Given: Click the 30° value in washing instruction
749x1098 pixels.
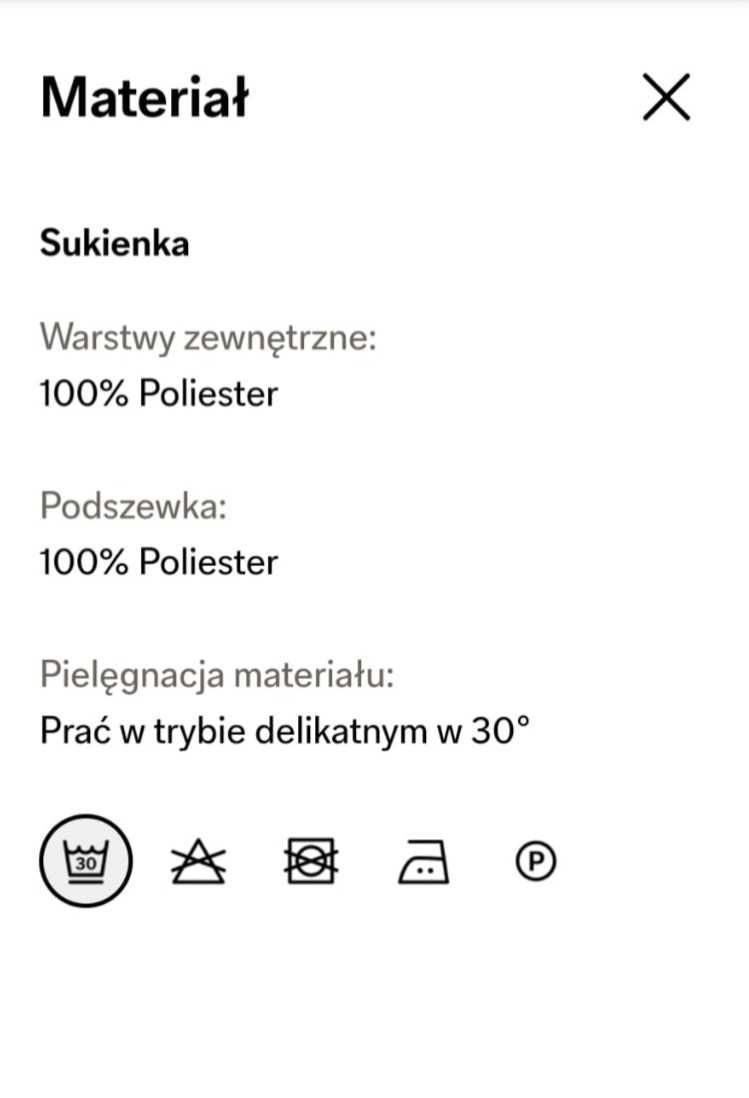Looking at the screenshot, I should pos(500,730).
